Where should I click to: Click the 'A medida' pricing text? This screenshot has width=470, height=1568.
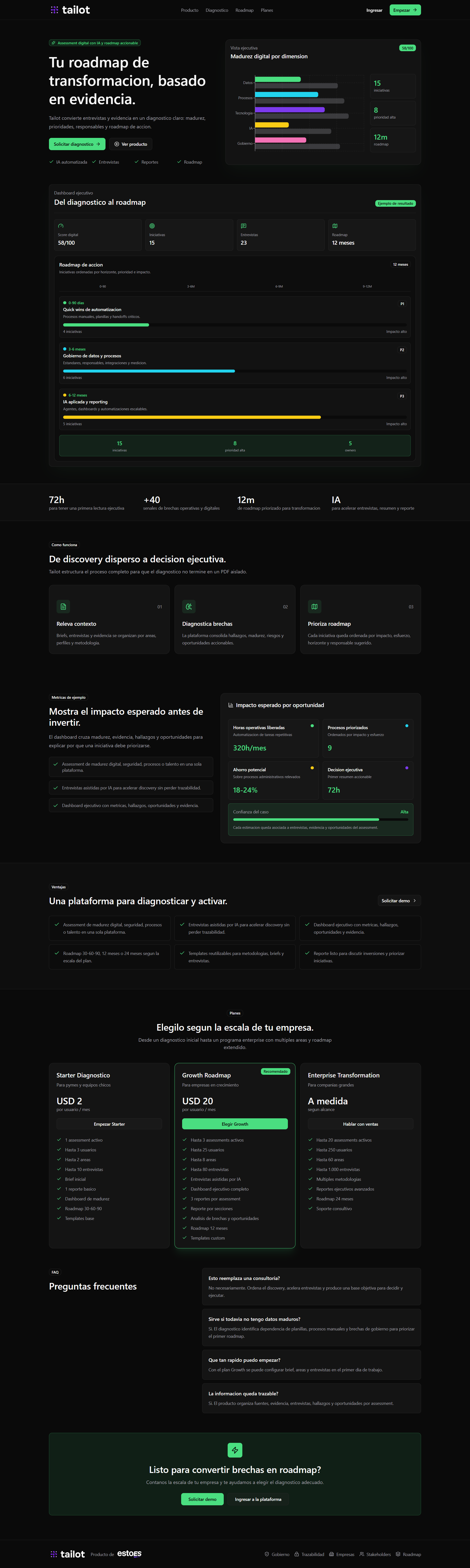(328, 1101)
